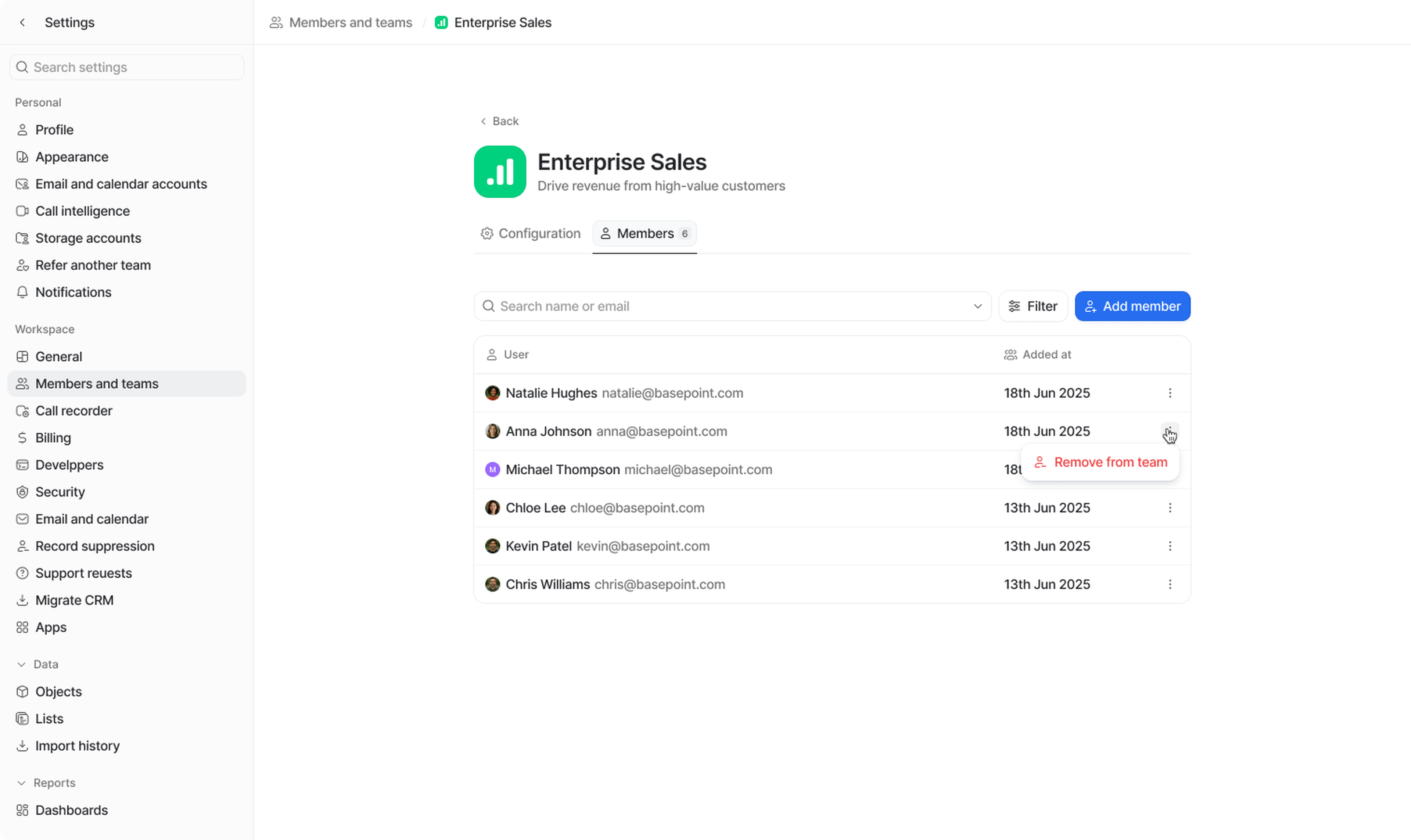The height and width of the screenshot is (840, 1411).
Task: Open Call recorder settings
Action: coord(73,410)
